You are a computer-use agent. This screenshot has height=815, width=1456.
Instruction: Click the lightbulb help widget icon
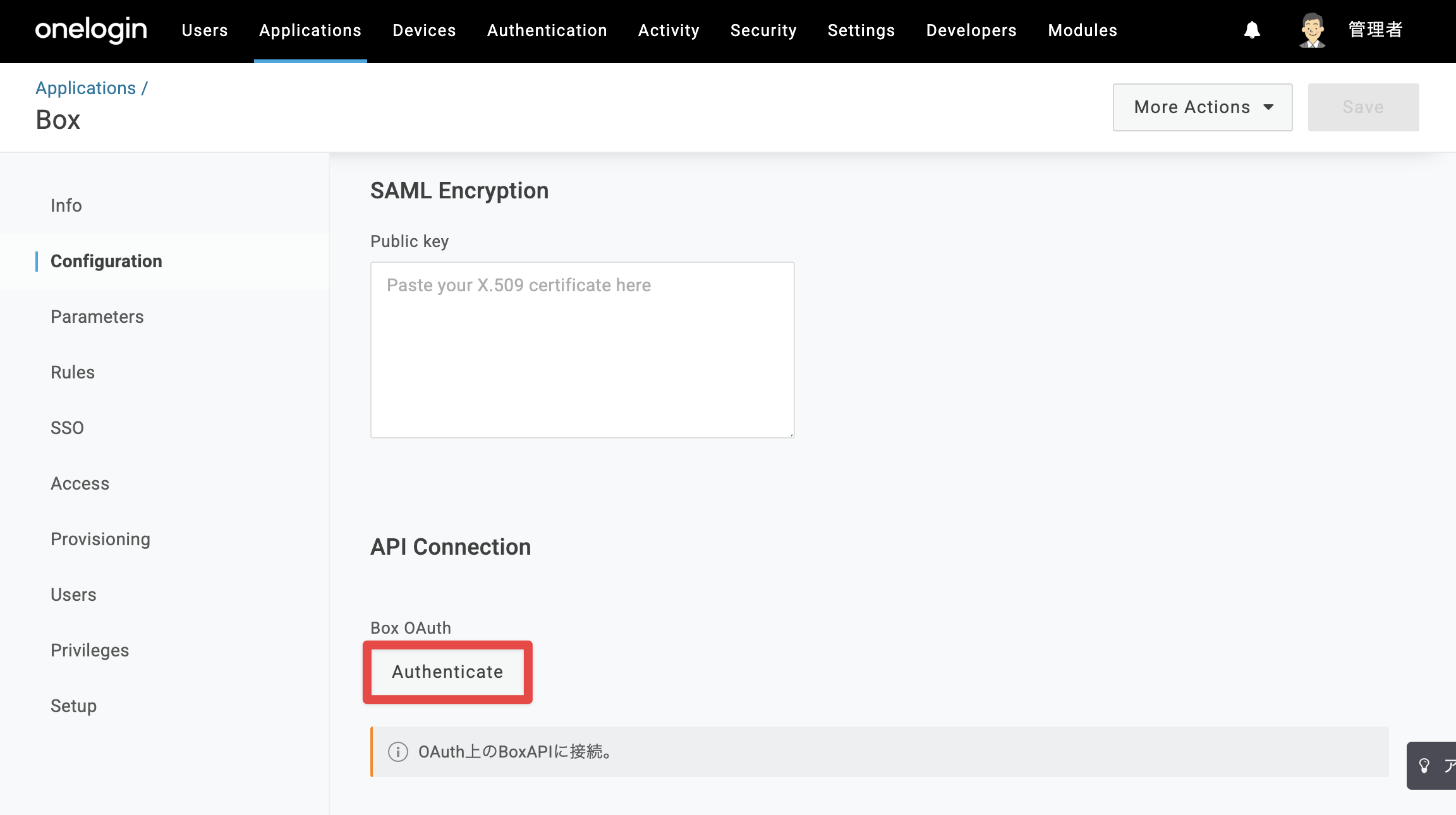(1424, 766)
